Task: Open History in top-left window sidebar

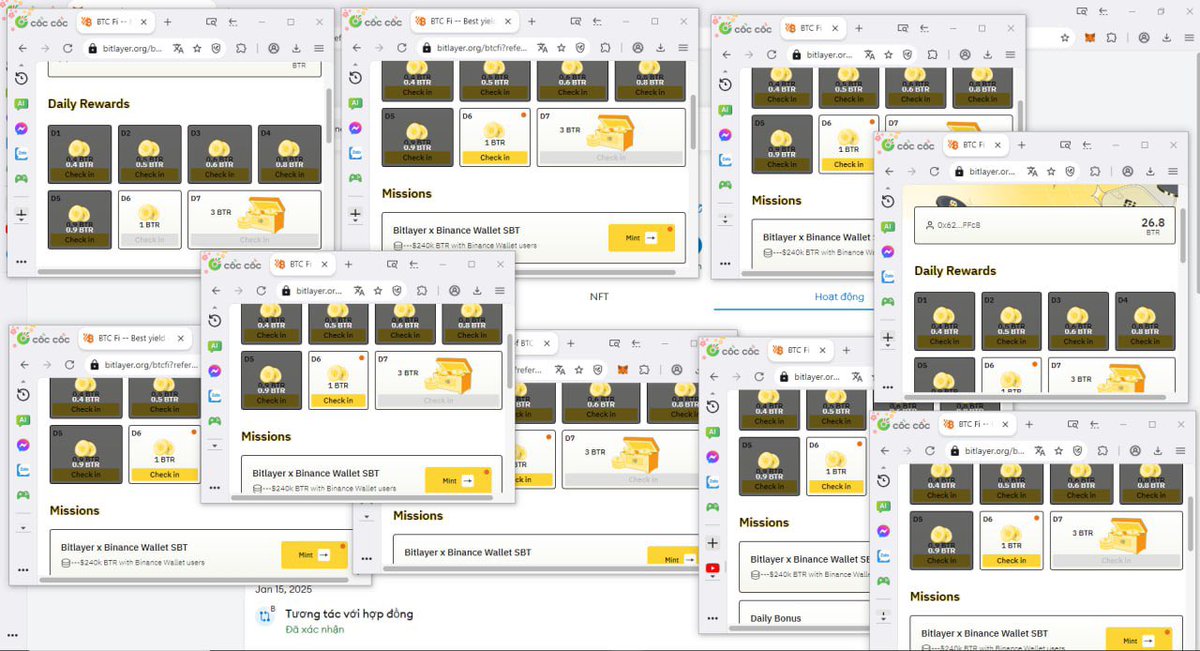Action: (x=22, y=80)
